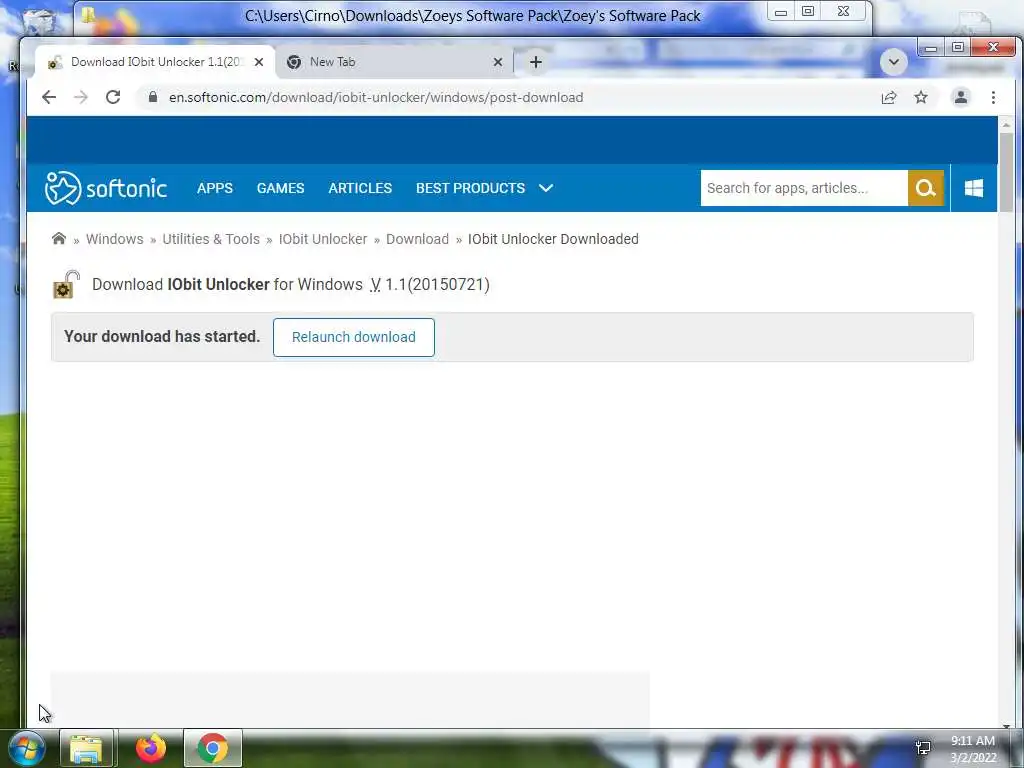Viewport: 1024px width, 768px height.
Task: Click the Windows breadcrumb link
Action: coord(114,239)
